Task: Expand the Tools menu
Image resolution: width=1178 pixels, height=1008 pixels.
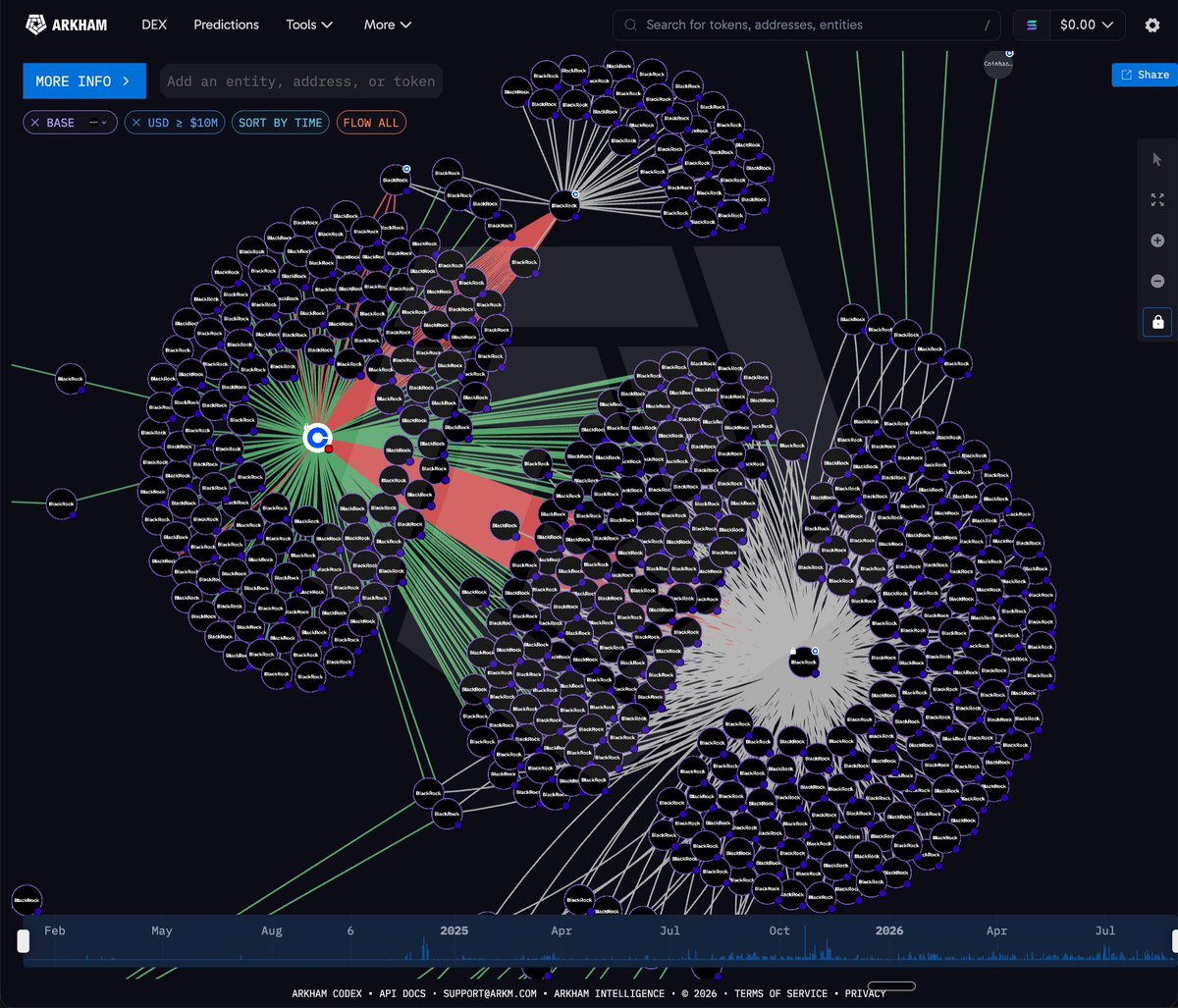Action: coord(309,25)
